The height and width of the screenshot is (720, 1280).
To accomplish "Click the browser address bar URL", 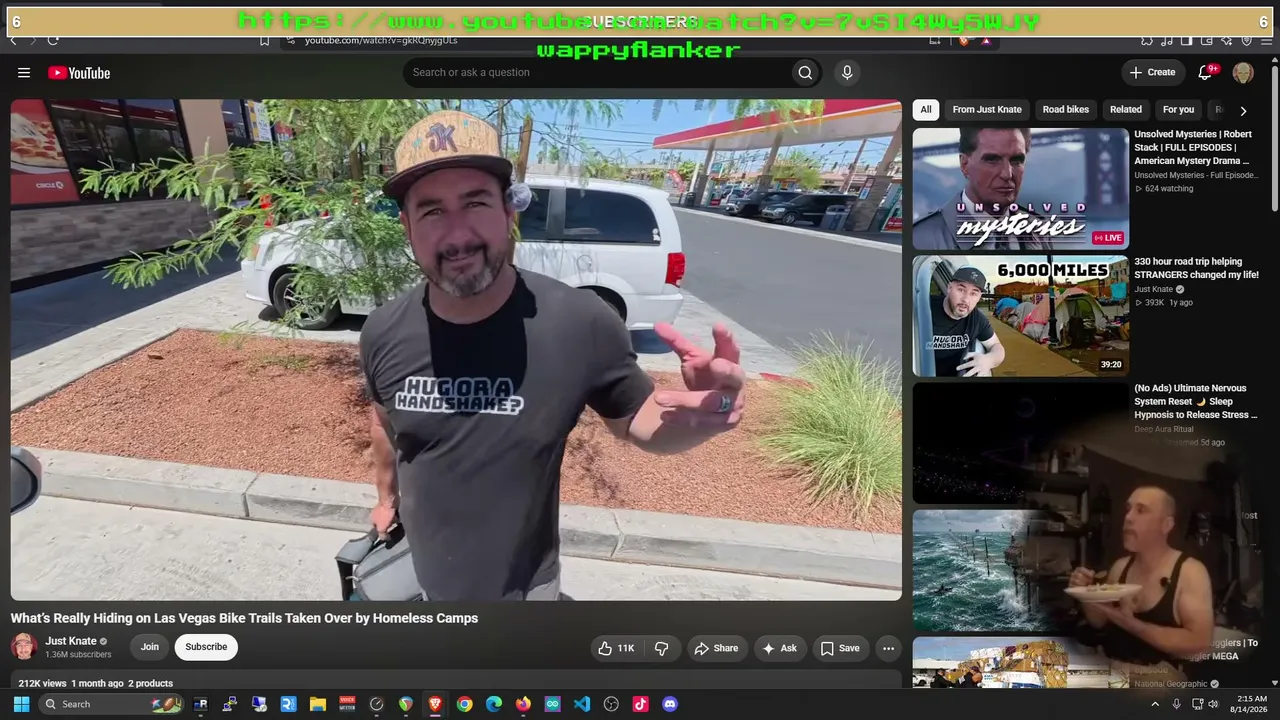I will pos(381,41).
